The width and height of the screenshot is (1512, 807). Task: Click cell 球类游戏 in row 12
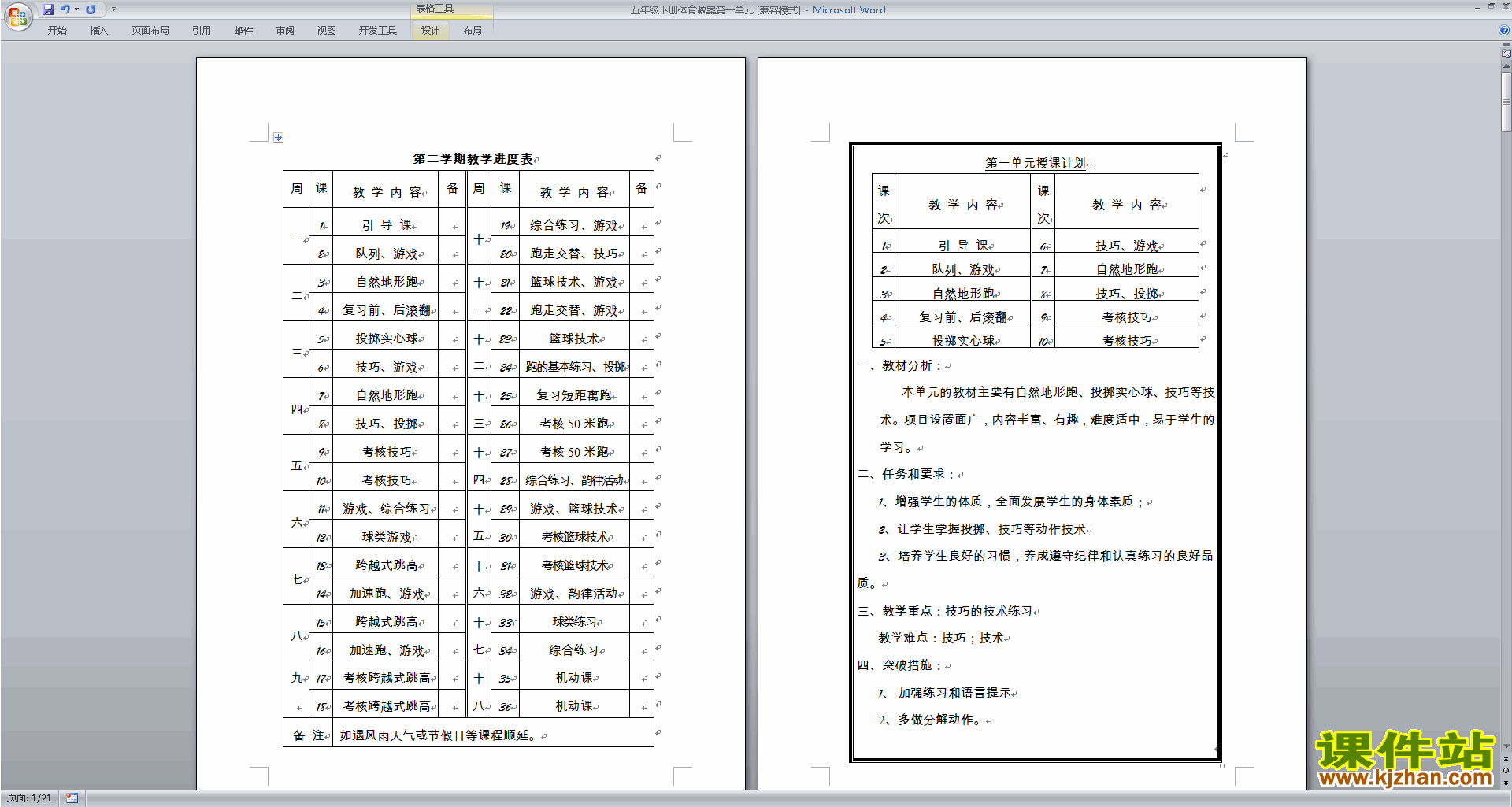[387, 537]
